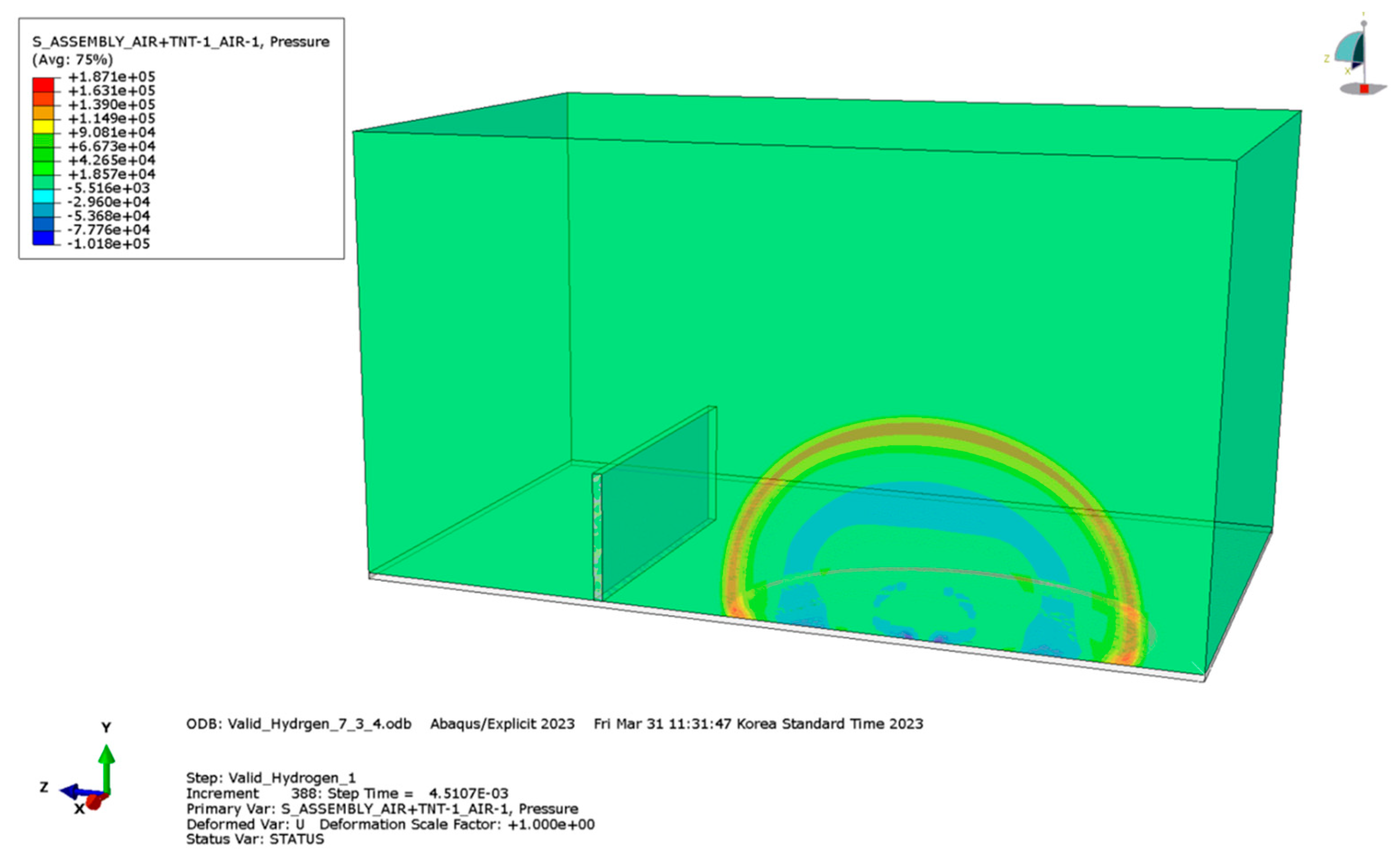Click the ODB Valid_Hydrgen_7_3_4.odb title line
Image resolution: width=1400 pixels, height=857 pixels.
[x=298, y=724]
